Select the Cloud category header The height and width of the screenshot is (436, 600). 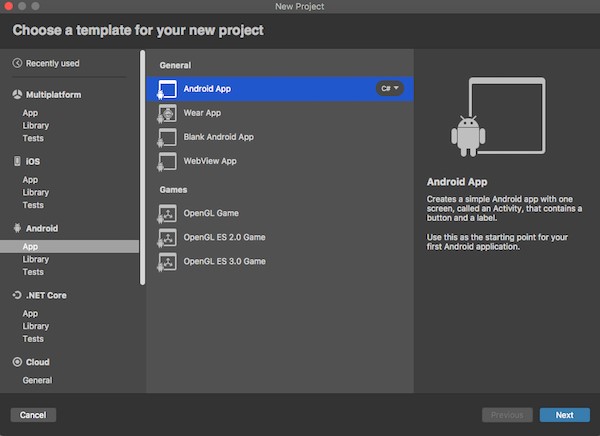(x=38, y=362)
